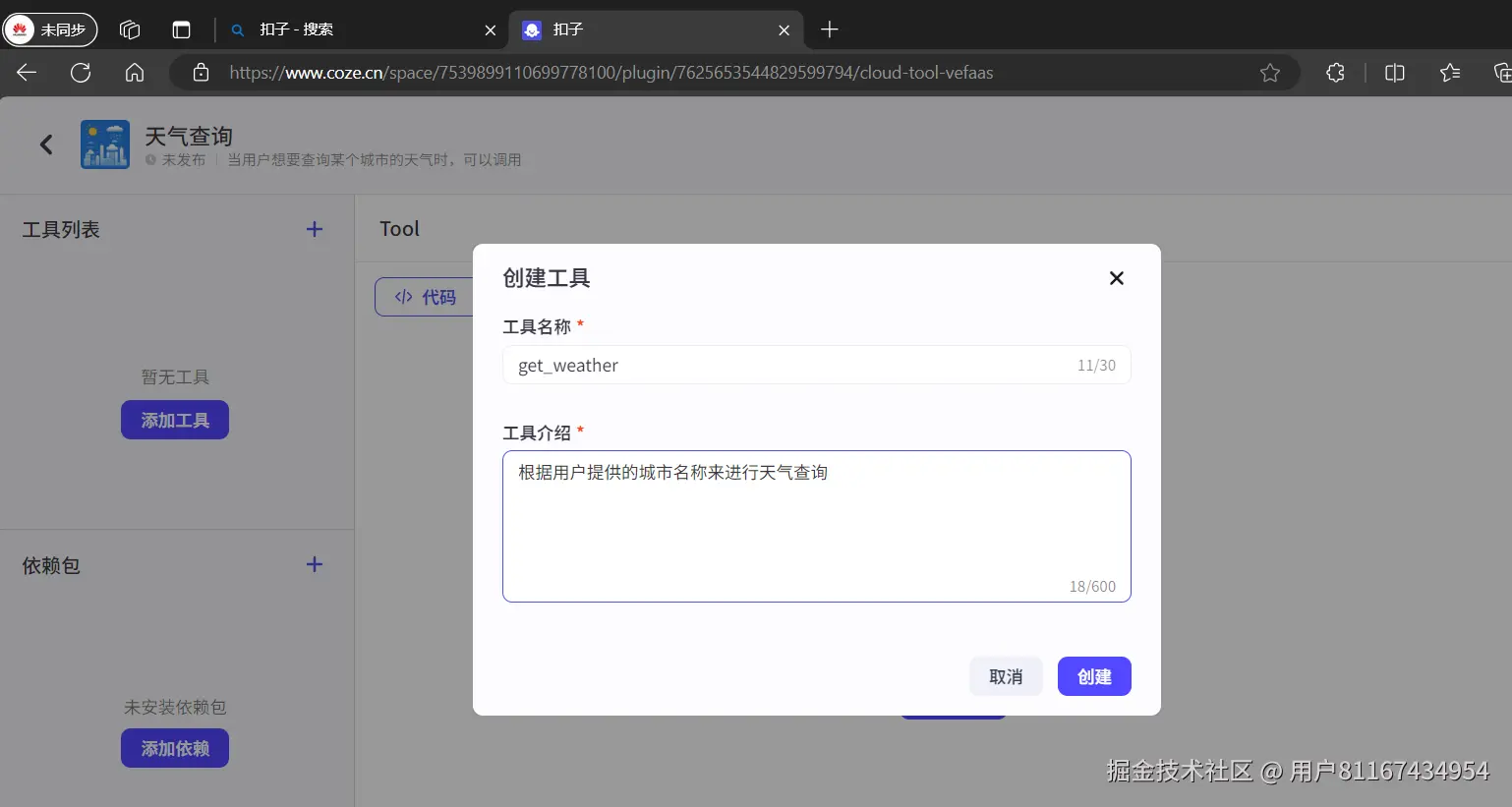1512x807 pixels.
Task: Click the 添加工具 button
Action: (x=175, y=420)
